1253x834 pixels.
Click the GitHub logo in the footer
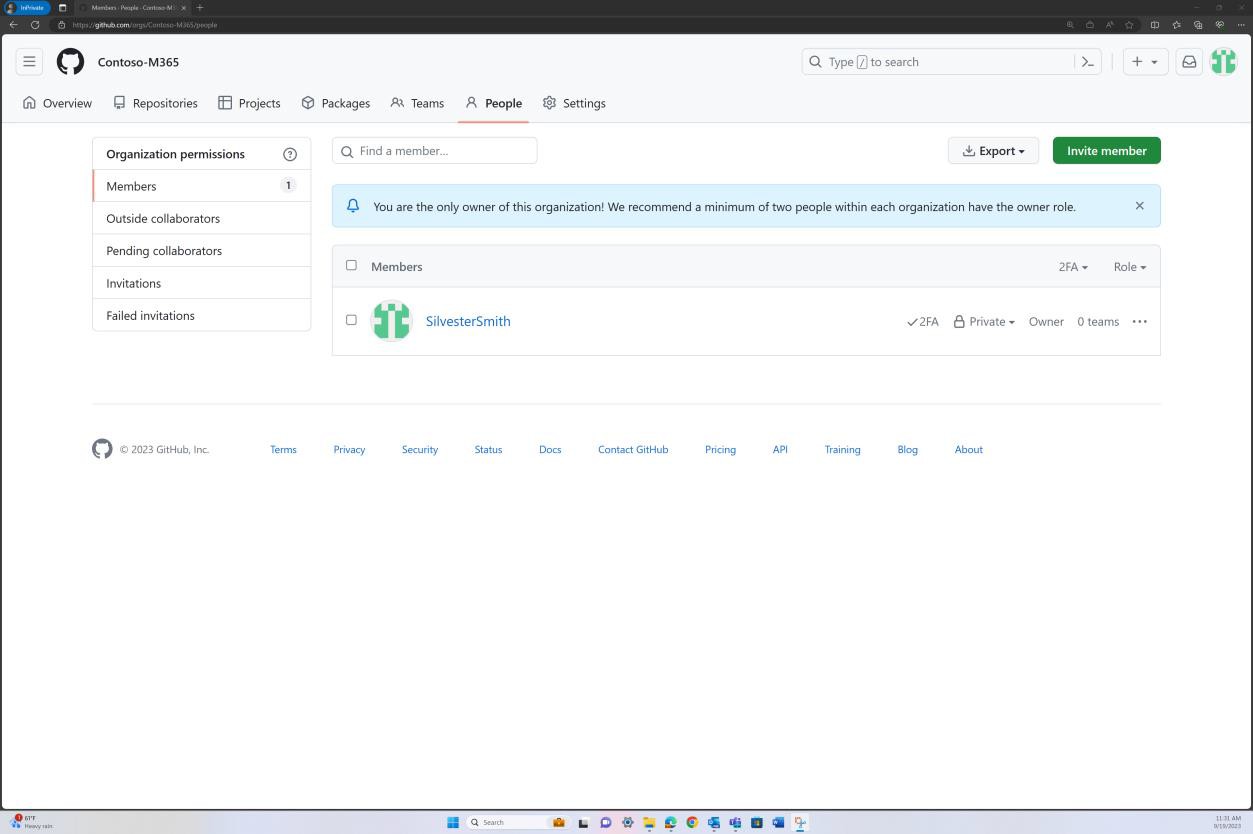point(102,449)
